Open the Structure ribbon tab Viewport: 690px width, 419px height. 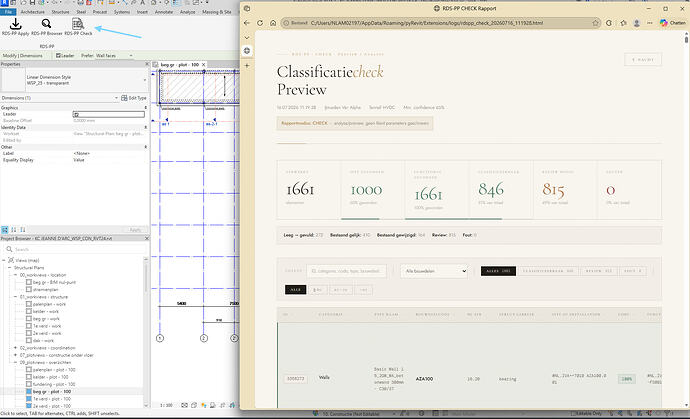[x=60, y=12]
